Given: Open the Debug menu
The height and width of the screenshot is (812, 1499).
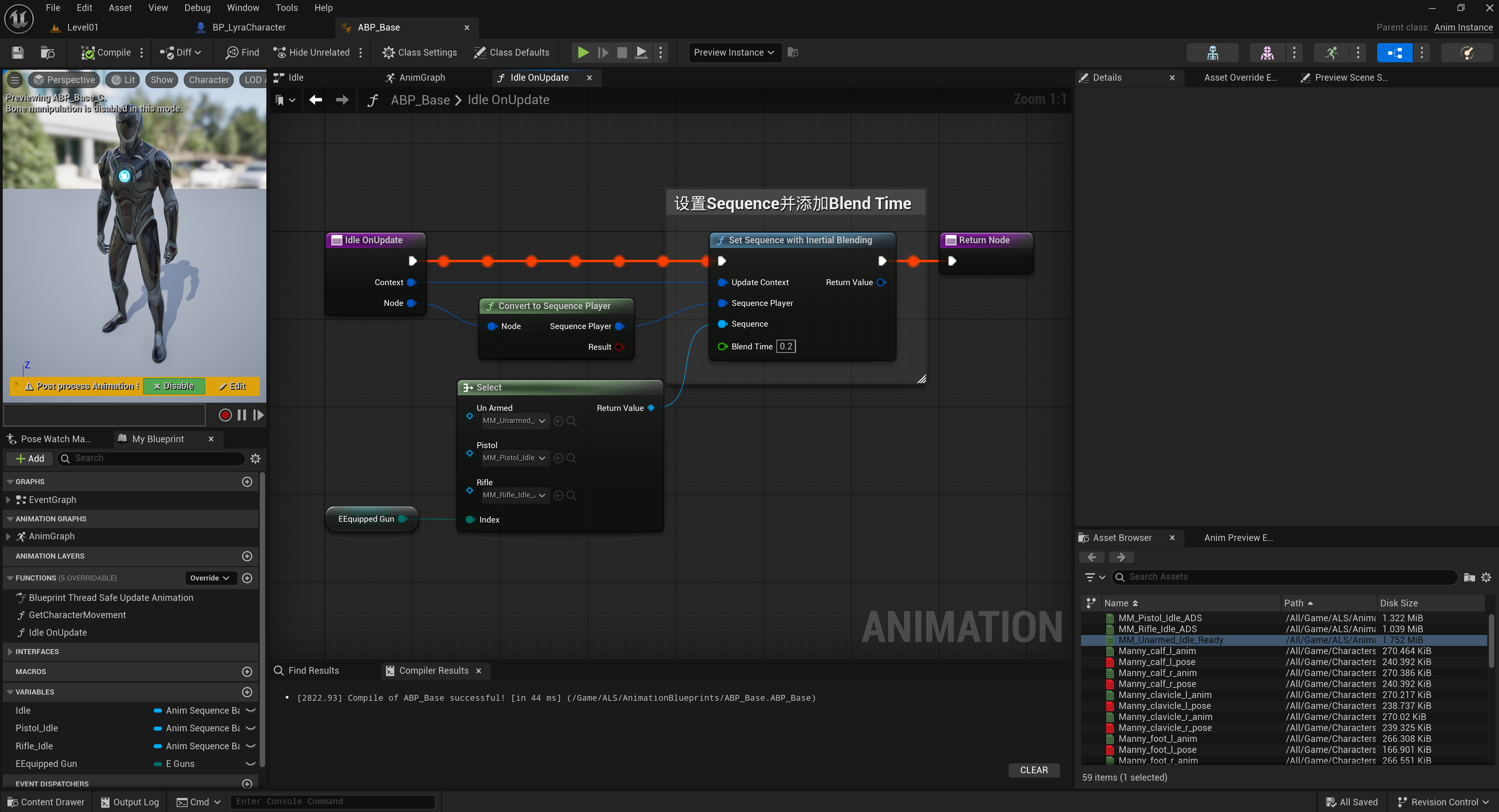Looking at the screenshot, I should pyautogui.click(x=197, y=7).
